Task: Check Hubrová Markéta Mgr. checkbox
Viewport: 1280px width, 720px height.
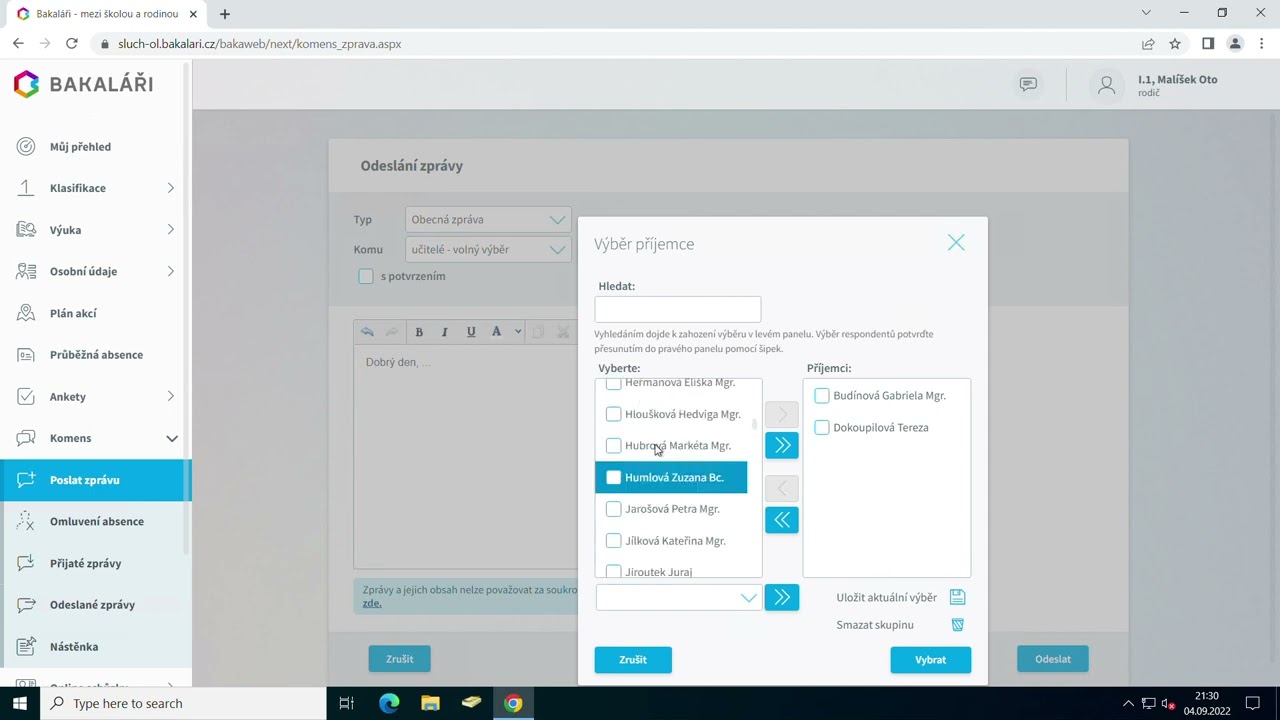Action: coord(613,446)
